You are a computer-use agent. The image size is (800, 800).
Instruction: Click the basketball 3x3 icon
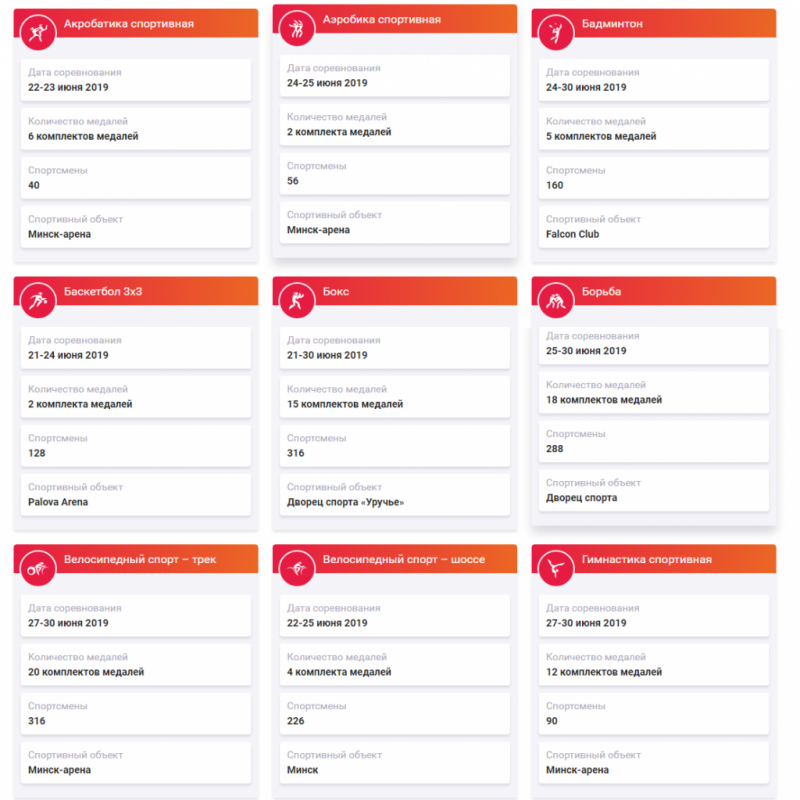coord(38,301)
